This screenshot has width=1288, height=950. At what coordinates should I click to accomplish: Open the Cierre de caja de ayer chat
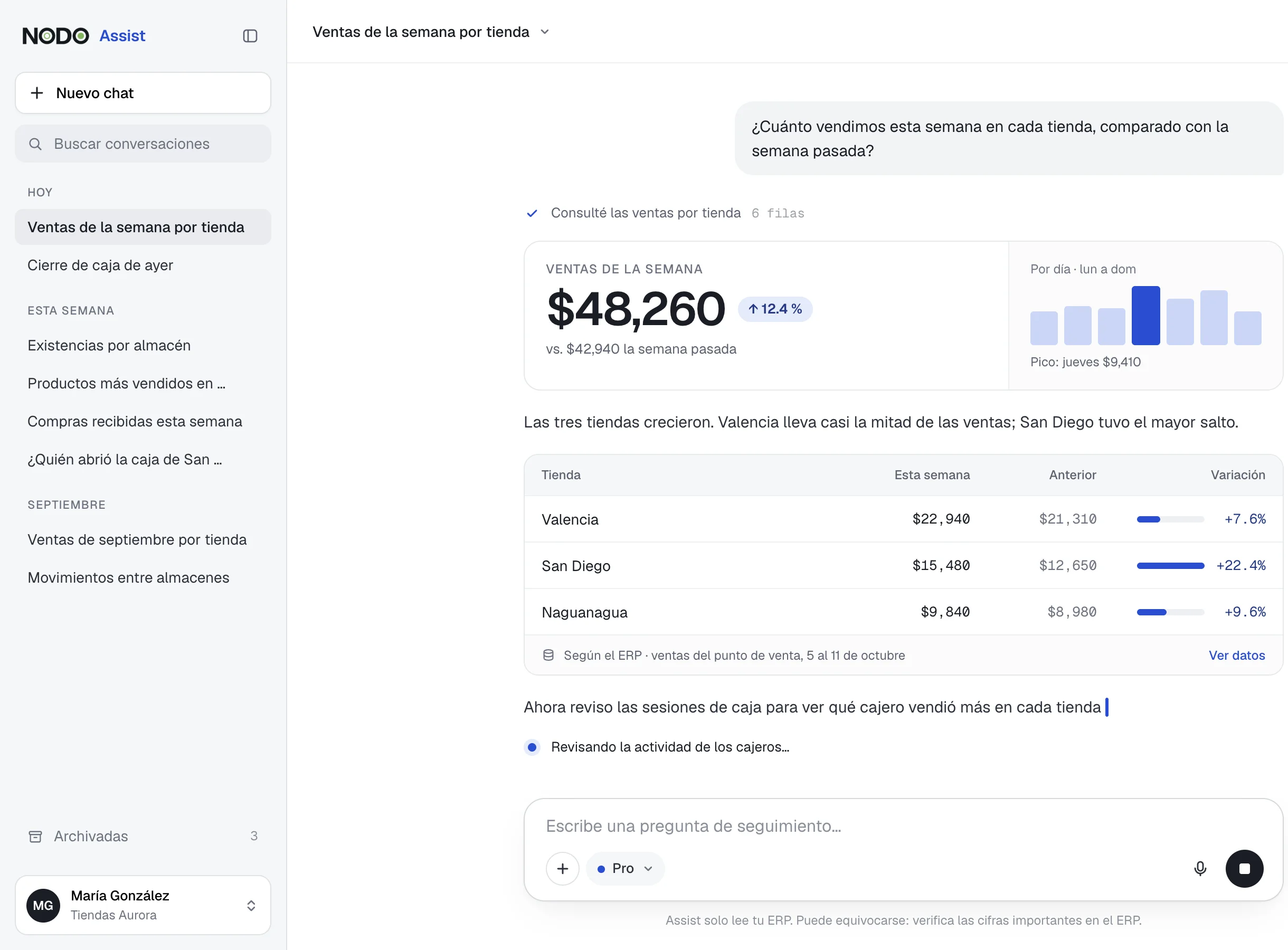(x=143, y=265)
